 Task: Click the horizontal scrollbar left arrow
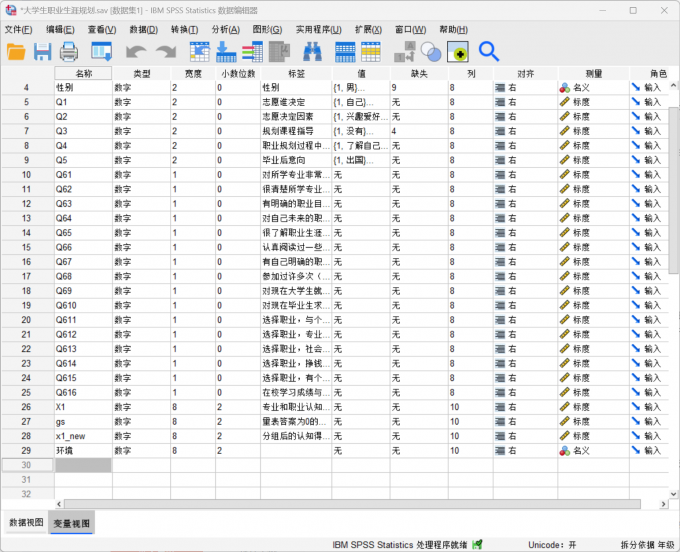pos(59,504)
